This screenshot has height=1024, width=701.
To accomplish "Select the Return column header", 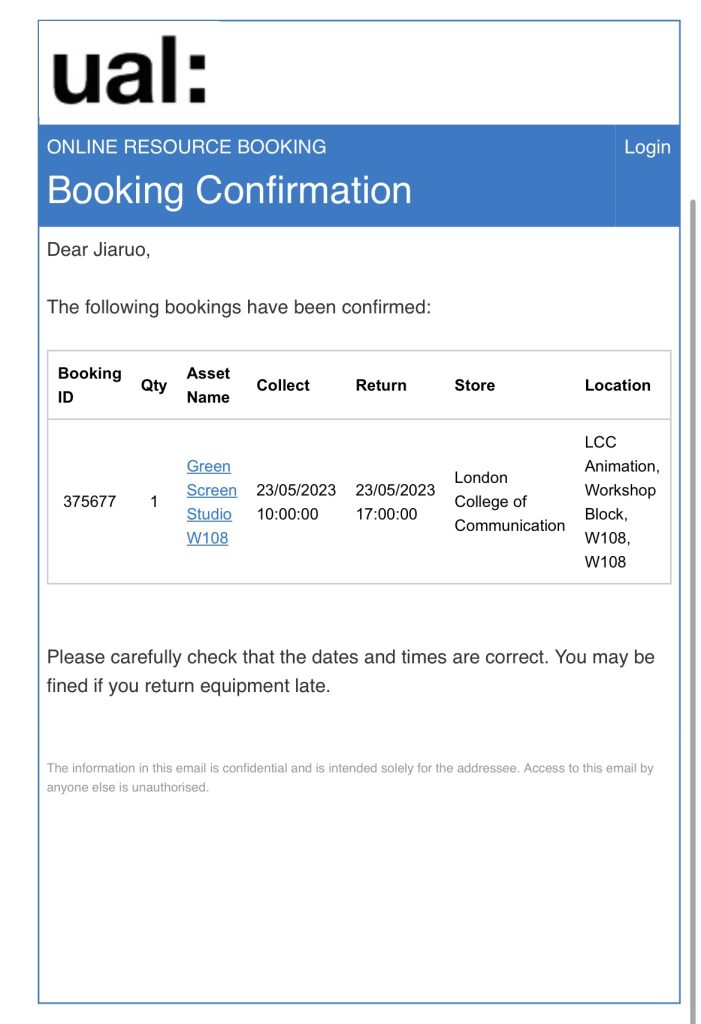I will coord(381,385).
